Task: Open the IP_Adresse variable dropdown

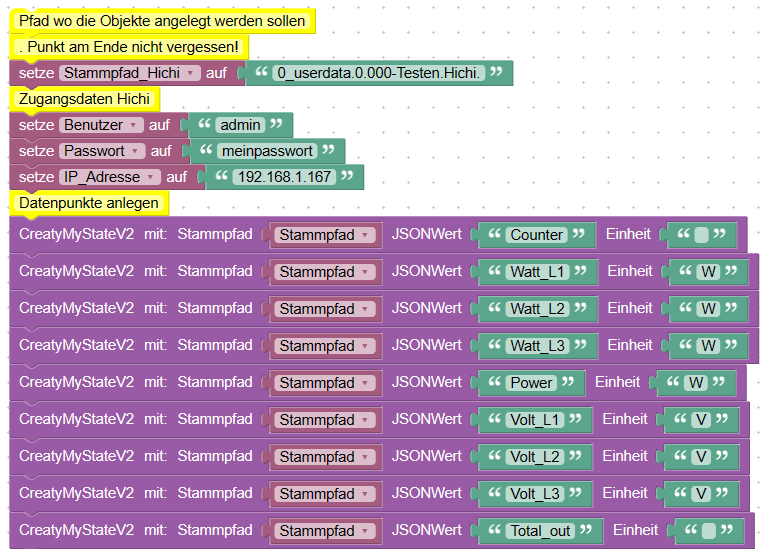Action: pos(110,177)
